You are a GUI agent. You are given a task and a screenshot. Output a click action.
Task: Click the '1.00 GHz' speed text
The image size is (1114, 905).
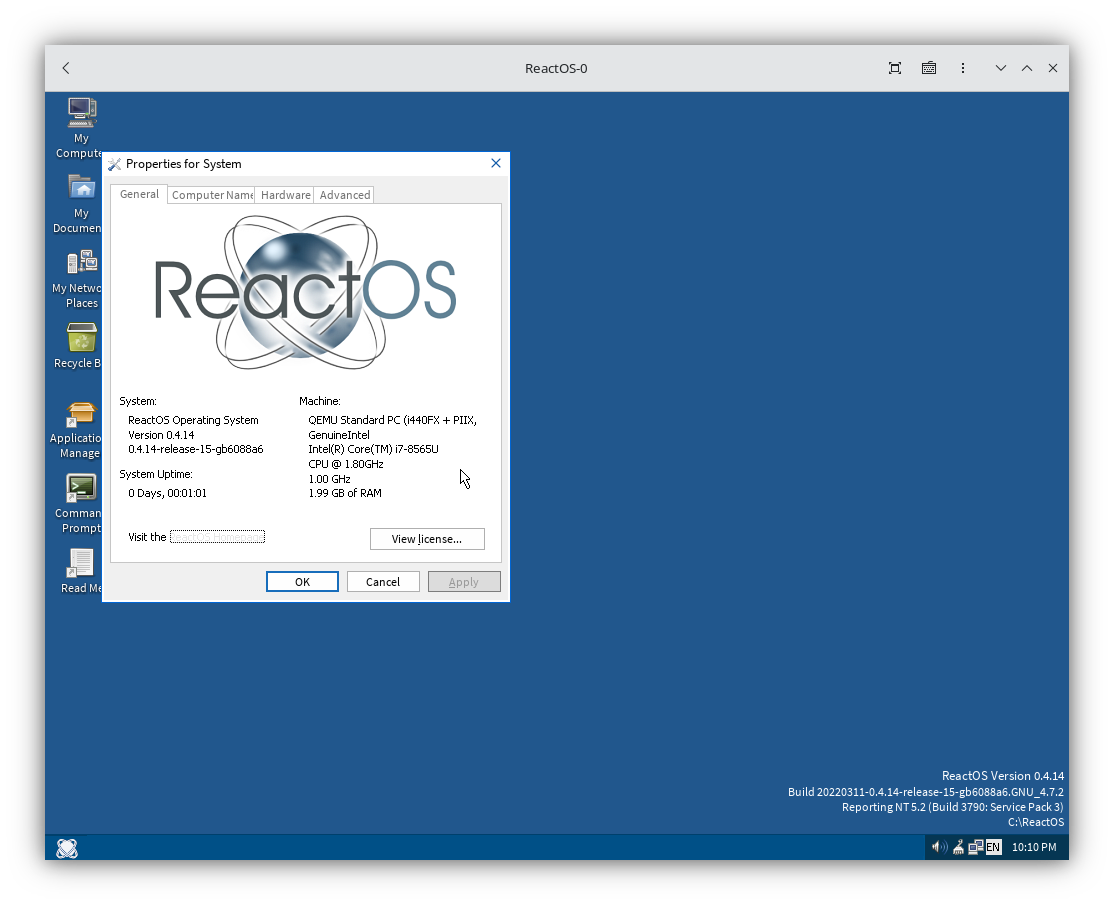(330, 479)
